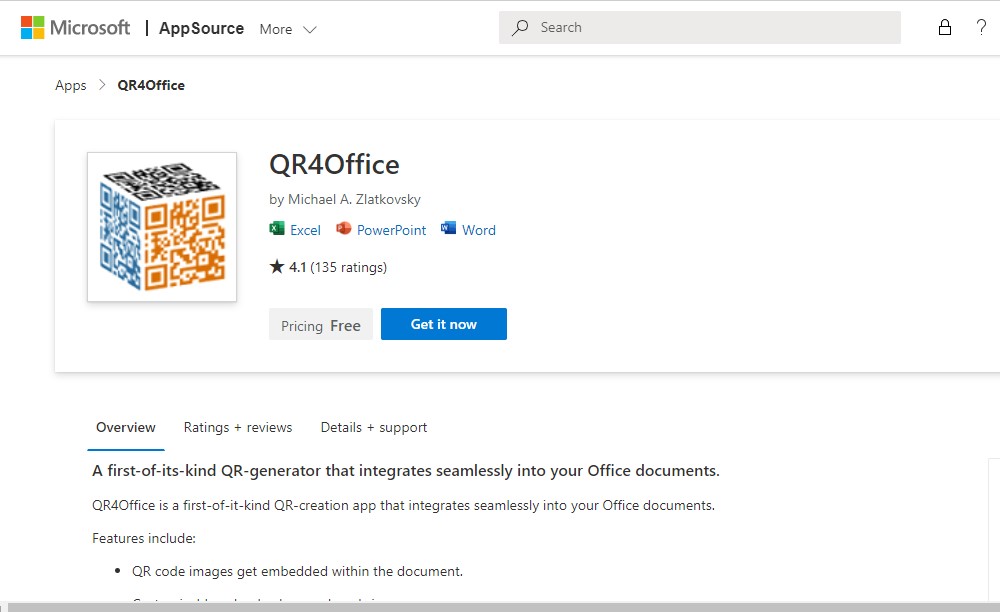
Task: Click the account lock icon
Action: point(944,27)
